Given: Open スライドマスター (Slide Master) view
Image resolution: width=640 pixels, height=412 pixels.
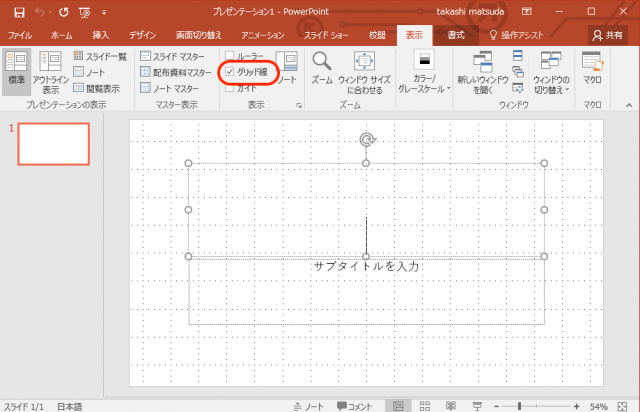Looking at the screenshot, I should 175,57.
